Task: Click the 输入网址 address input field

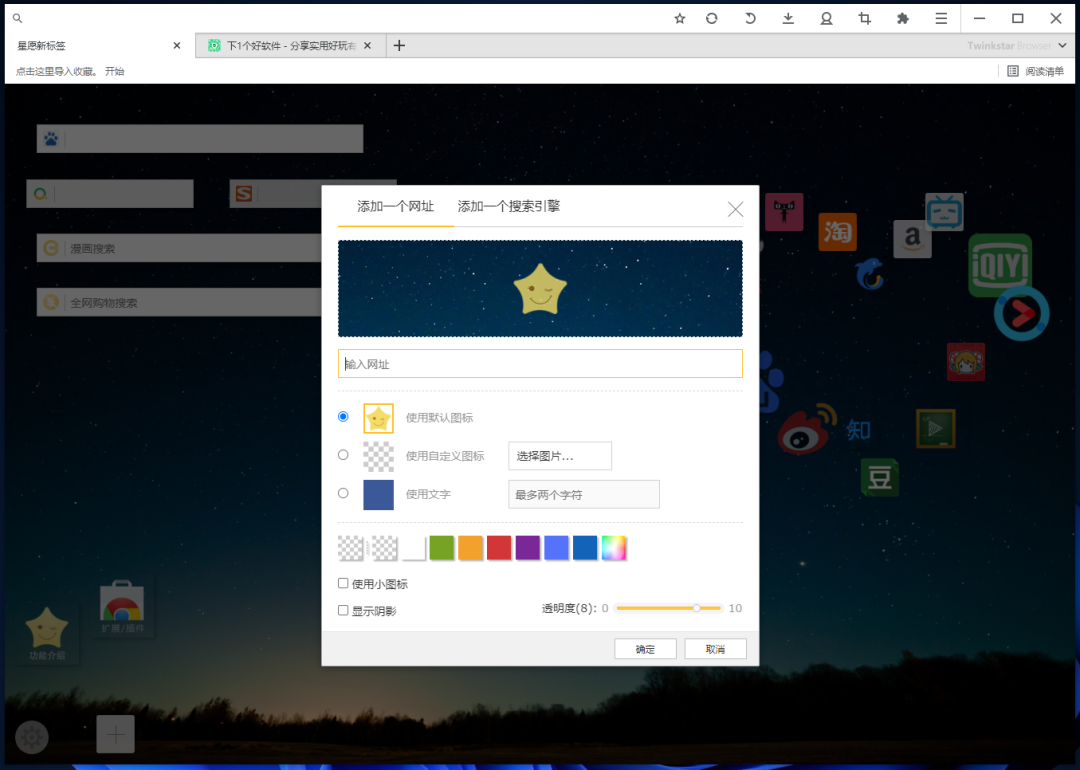Action: coord(540,363)
